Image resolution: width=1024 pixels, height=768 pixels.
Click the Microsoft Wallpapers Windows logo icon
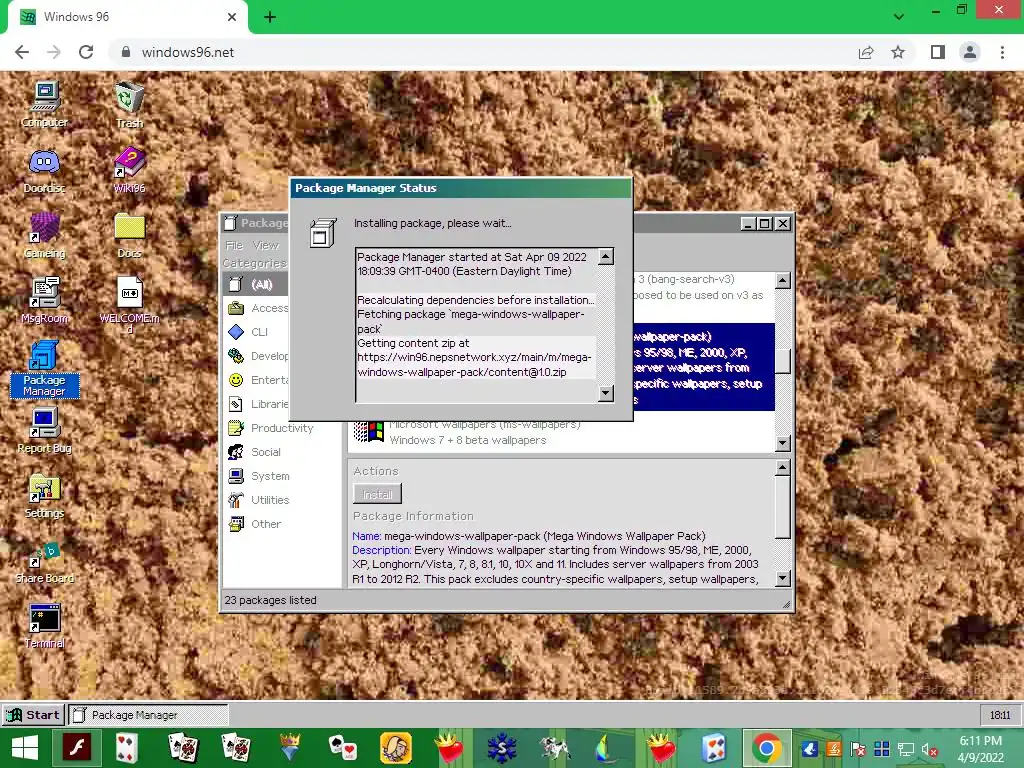click(x=369, y=432)
